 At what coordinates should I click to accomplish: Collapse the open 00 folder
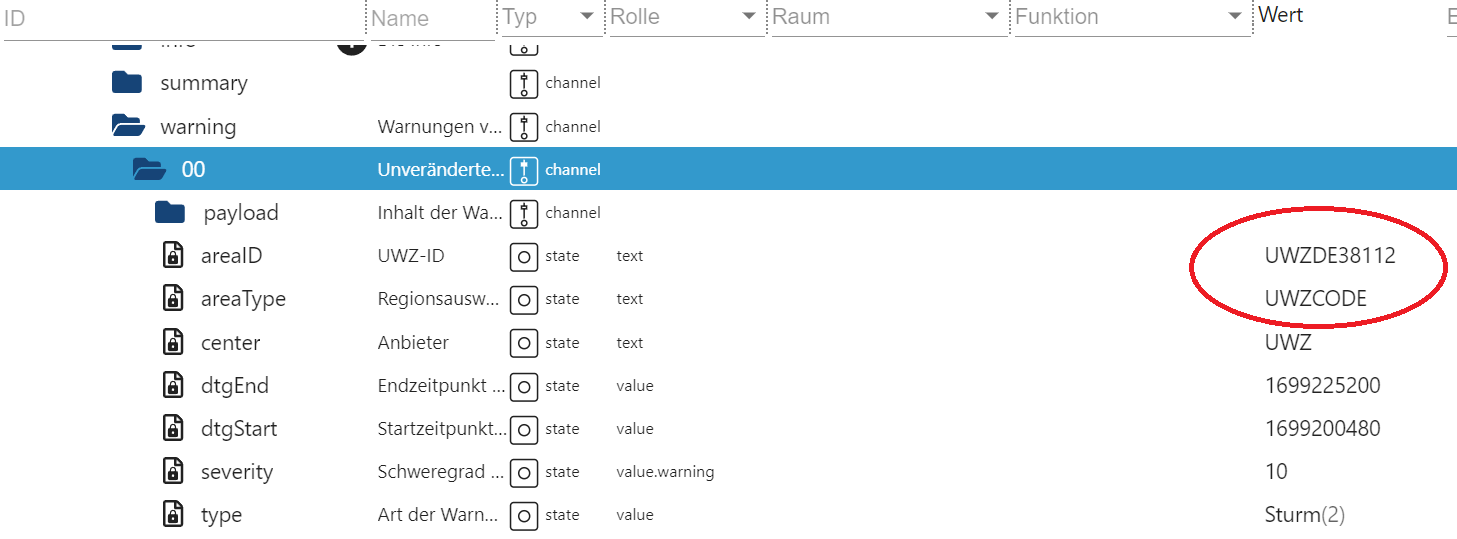(x=149, y=169)
